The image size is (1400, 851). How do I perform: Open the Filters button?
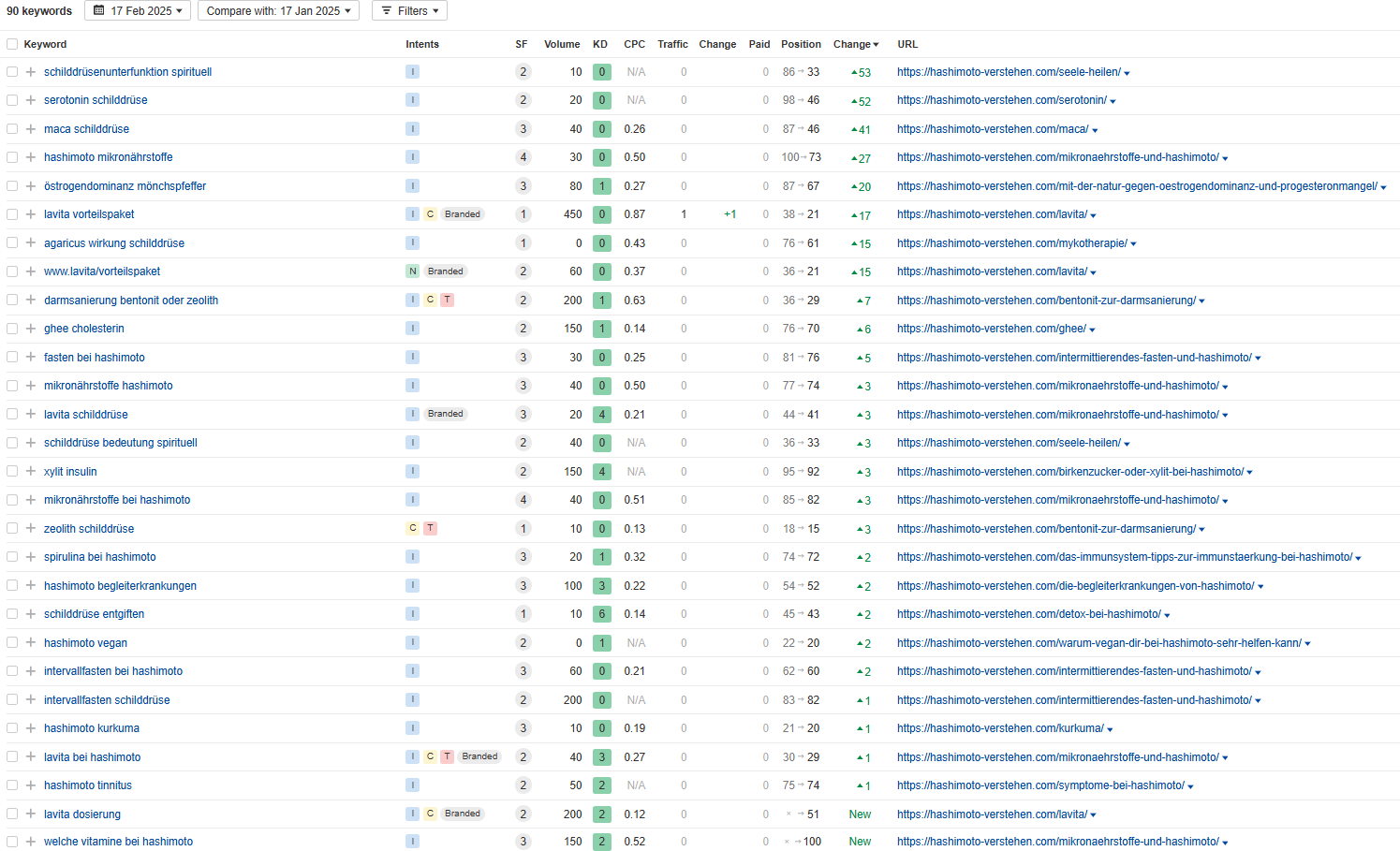coord(409,11)
